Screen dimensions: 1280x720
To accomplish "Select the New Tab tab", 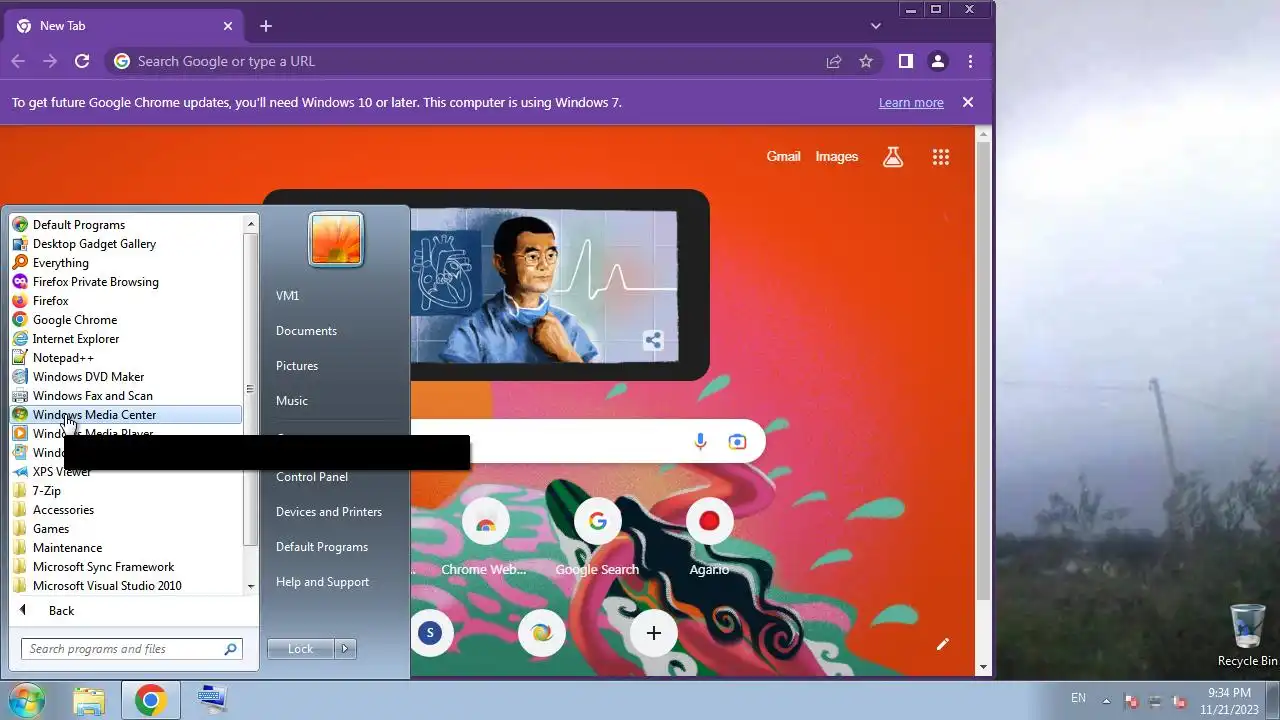I will pos(125,26).
